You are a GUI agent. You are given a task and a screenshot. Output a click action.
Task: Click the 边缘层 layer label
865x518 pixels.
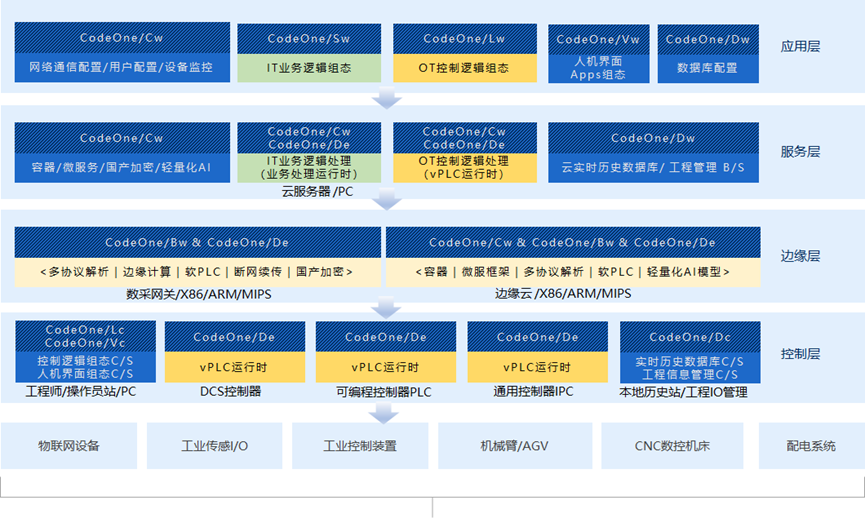(800, 256)
